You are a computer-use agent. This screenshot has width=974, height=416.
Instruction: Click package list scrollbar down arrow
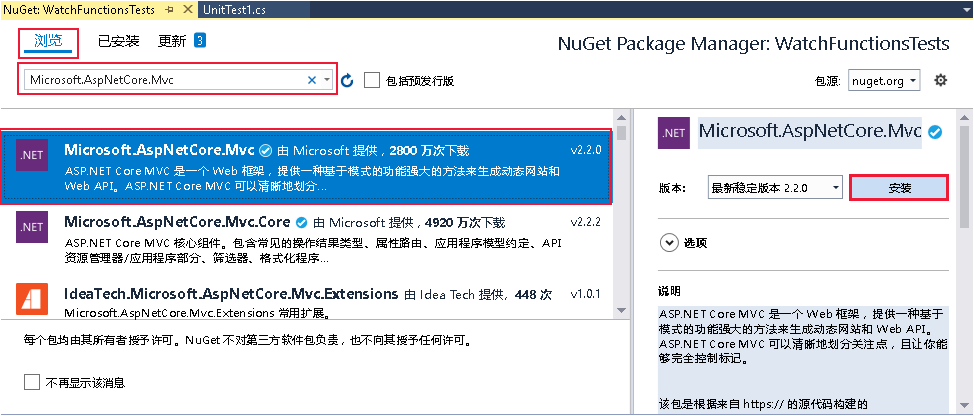(621, 310)
